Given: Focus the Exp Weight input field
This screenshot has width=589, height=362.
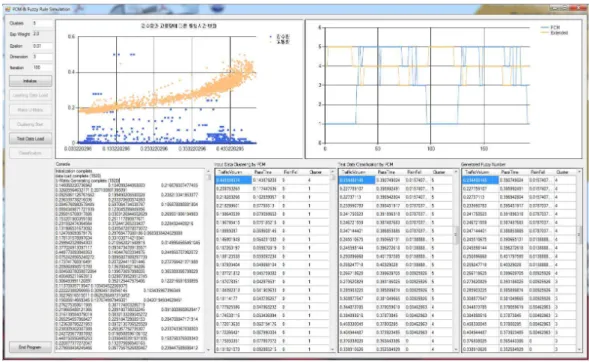Looking at the screenshot, I should pos(42,34).
